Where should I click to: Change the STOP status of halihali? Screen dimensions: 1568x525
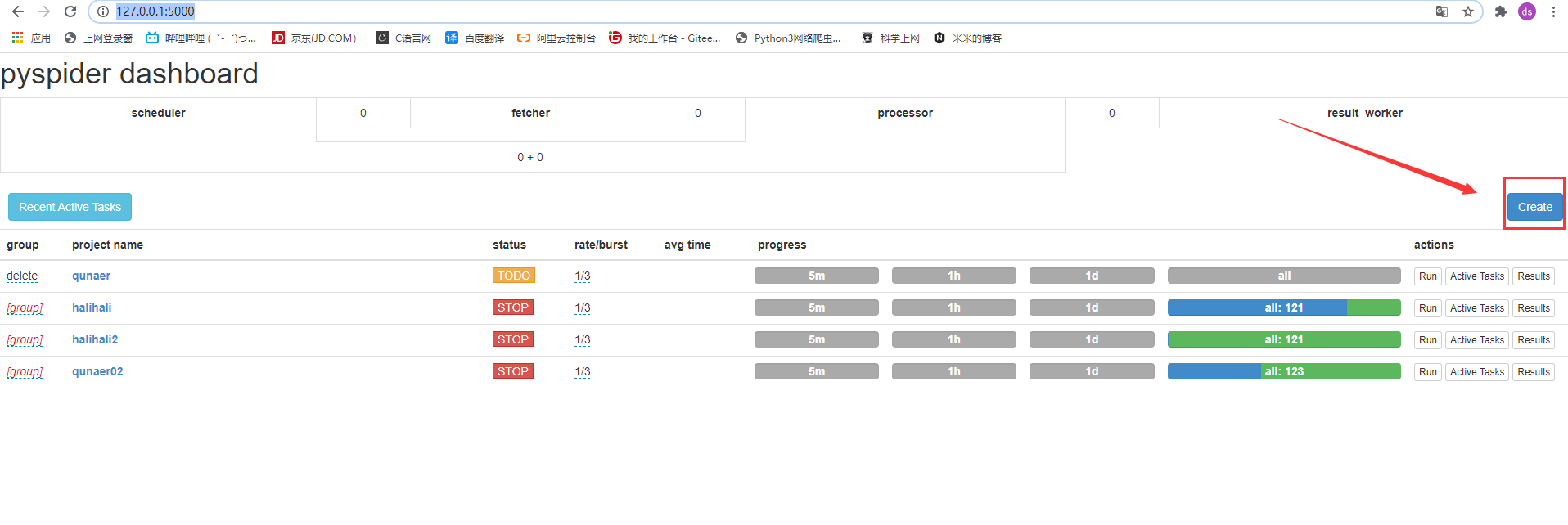pyautogui.click(x=512, y=307)
